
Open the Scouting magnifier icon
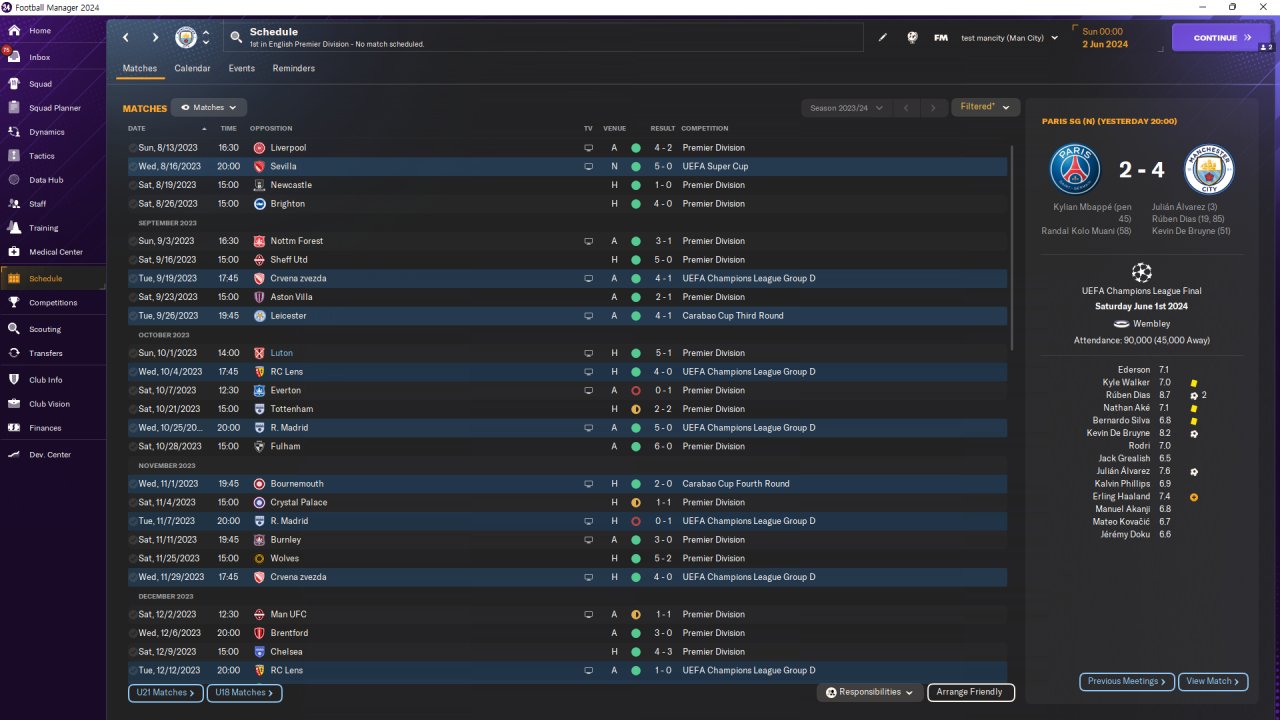pyautogui.click(x=14, y=329)
